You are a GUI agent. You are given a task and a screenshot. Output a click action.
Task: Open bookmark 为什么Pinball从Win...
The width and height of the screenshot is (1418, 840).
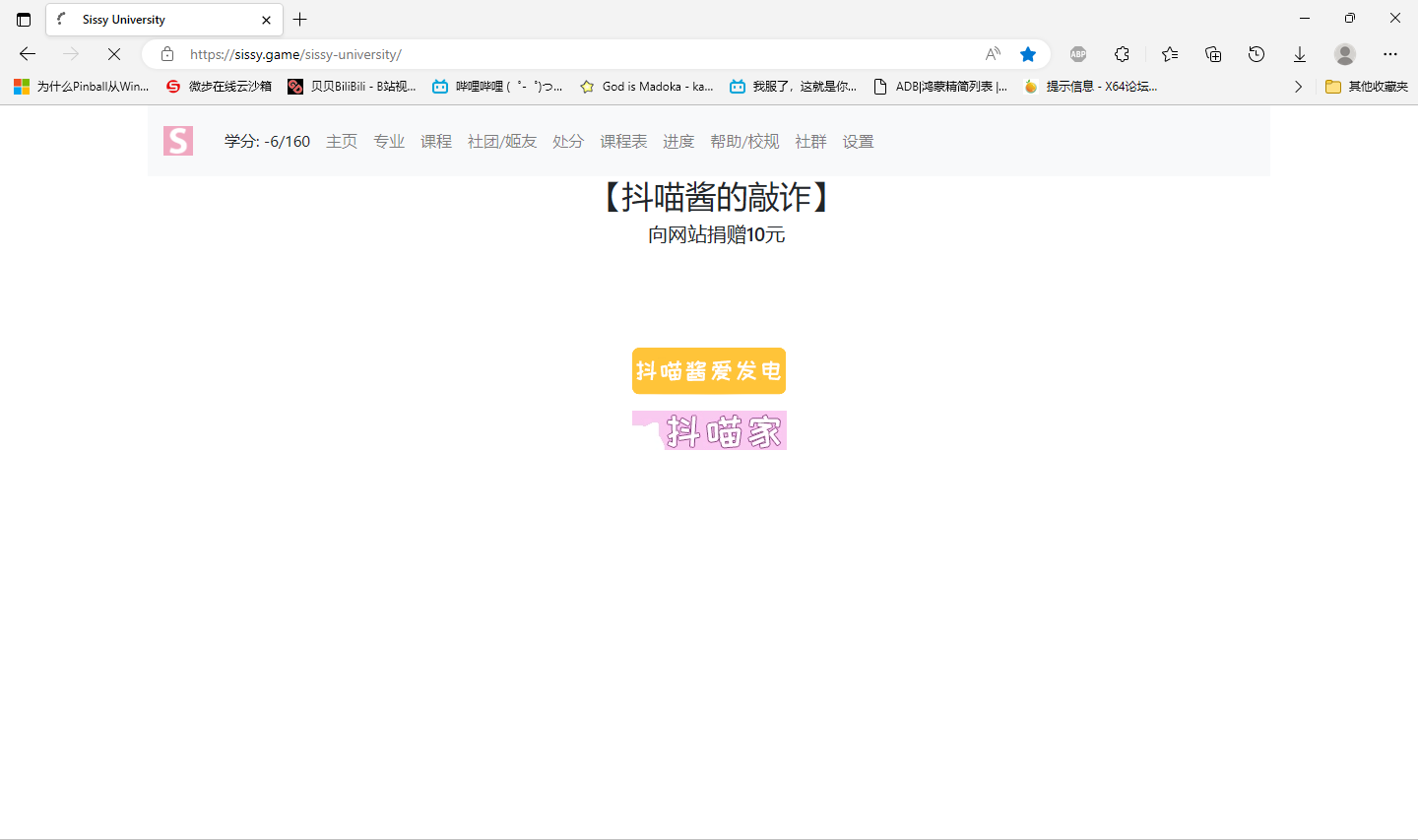coord(82,87)
